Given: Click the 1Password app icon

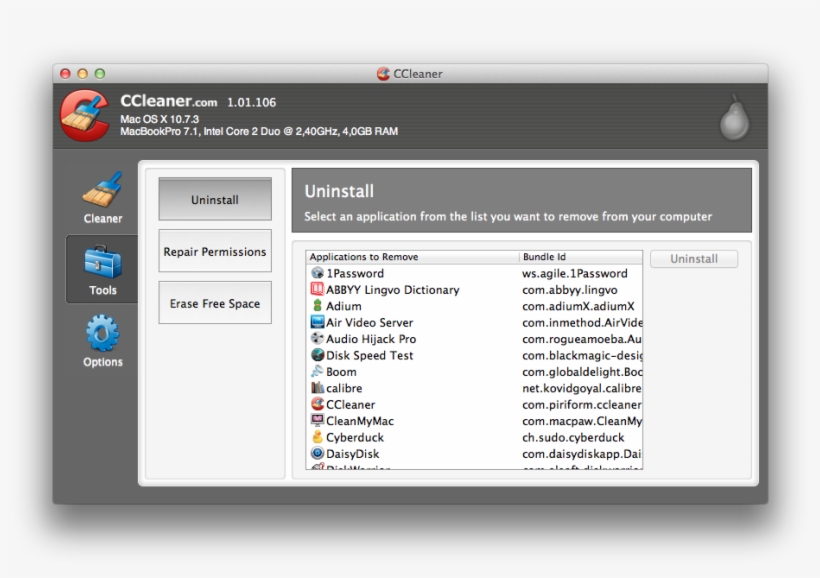Looking at the screenshot, I should tap(317, 273).
